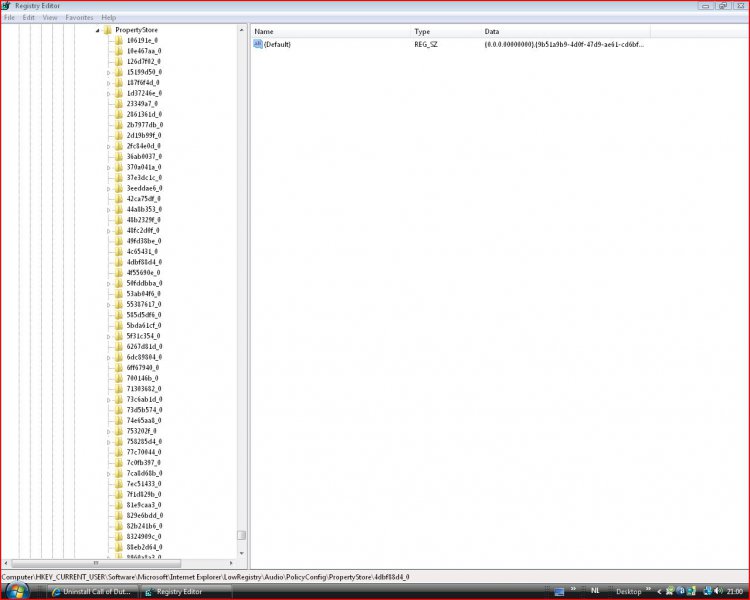Image resolution: width=750 pixels, height=600 pixels.
Task: Click the folder icon beside 23349a7_0
Action: [119, 103]
